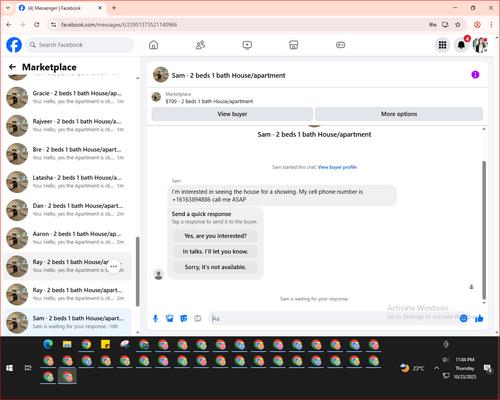Image resolution: width=500 pixels, height=400 pixels.
Task: Click the chat messages scrollbar
Action: 484,230
